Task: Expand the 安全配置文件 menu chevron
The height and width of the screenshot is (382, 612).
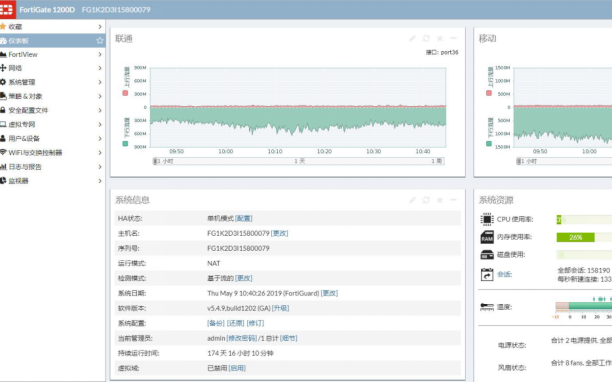Action: point(100,110)
